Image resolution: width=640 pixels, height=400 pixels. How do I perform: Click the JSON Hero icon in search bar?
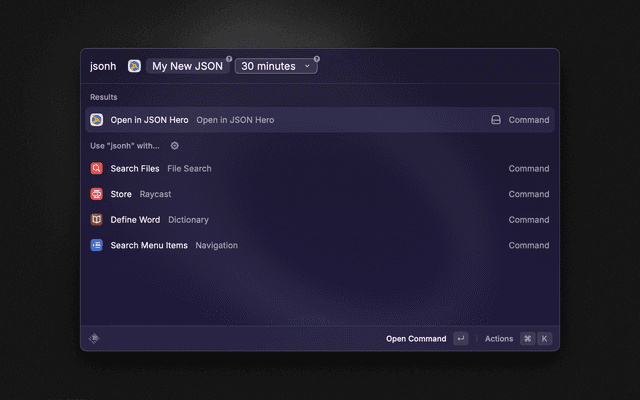click(134, 66)
